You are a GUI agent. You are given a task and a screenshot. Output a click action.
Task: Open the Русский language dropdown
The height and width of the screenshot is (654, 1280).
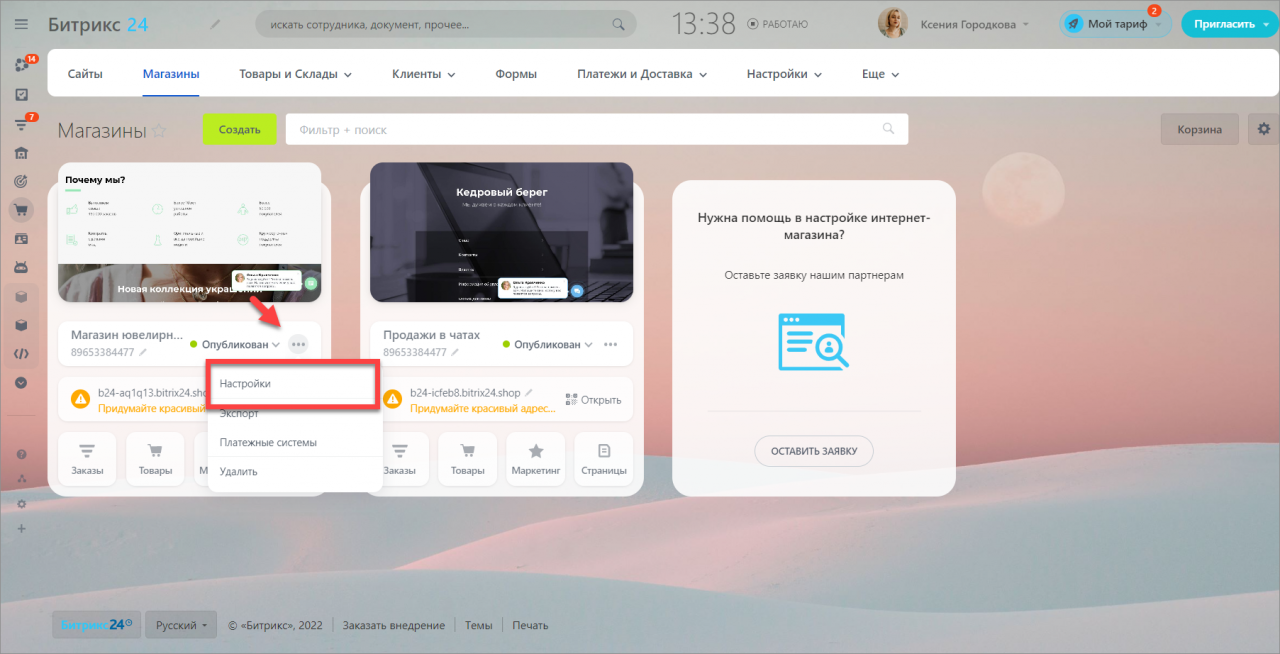(181, 625)
